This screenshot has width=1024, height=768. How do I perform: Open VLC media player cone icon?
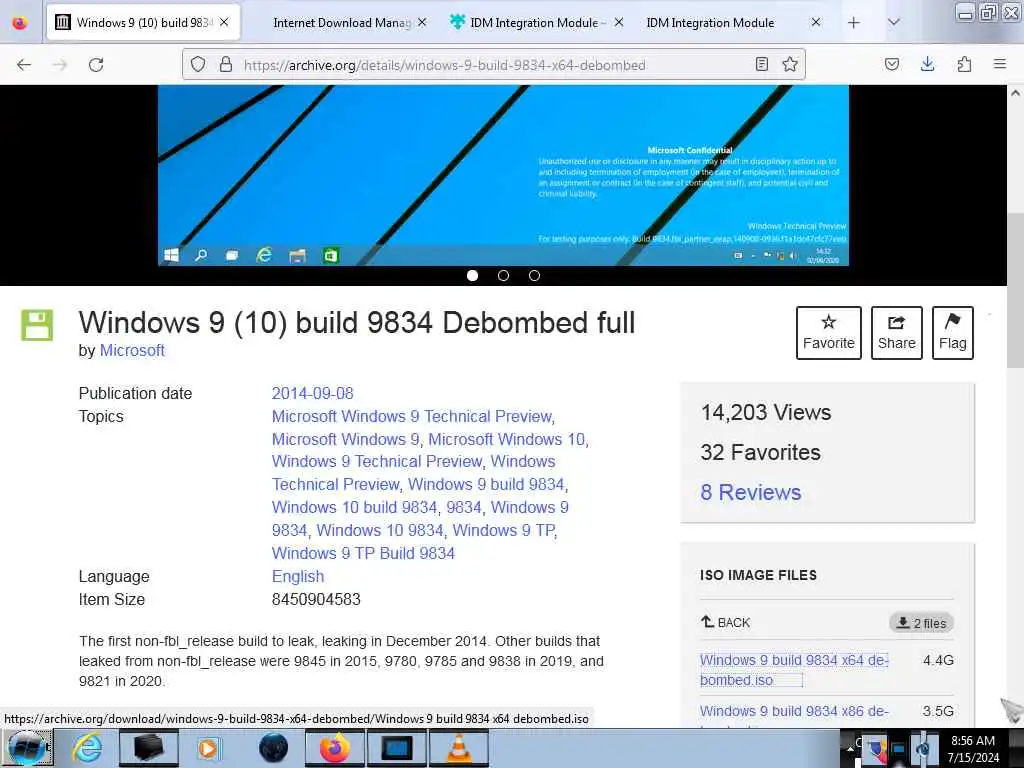click(458, 748)
